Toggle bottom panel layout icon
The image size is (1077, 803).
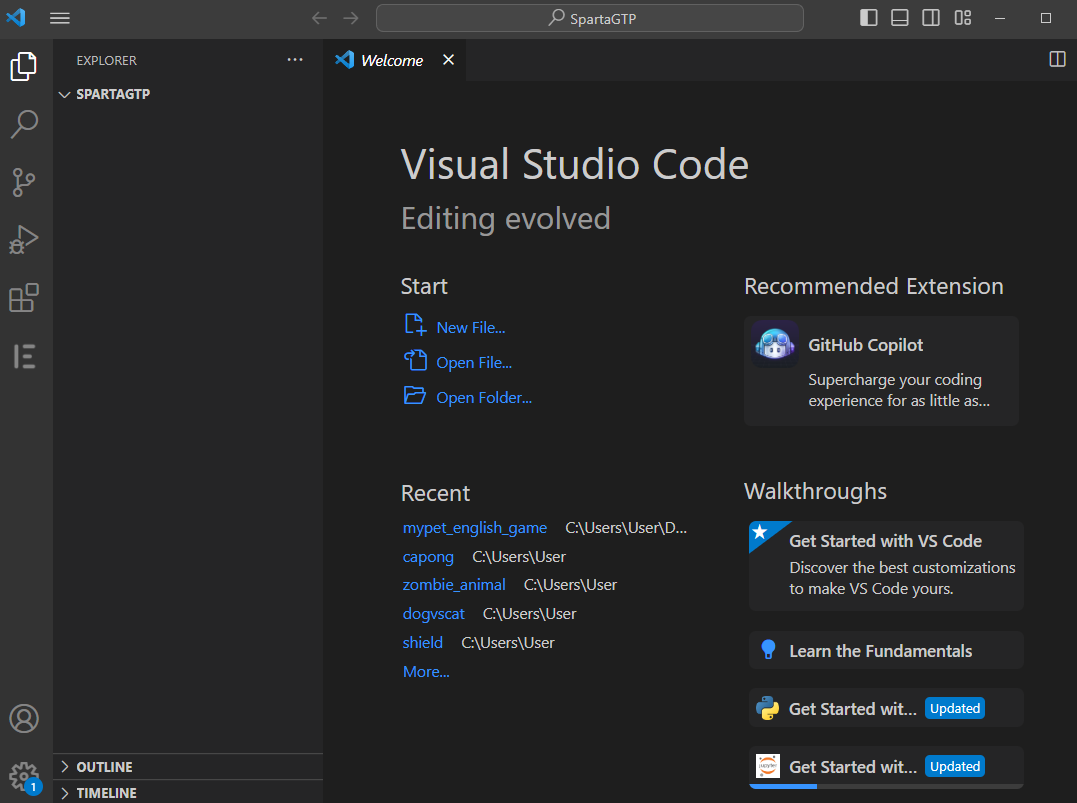coord(900,18)
